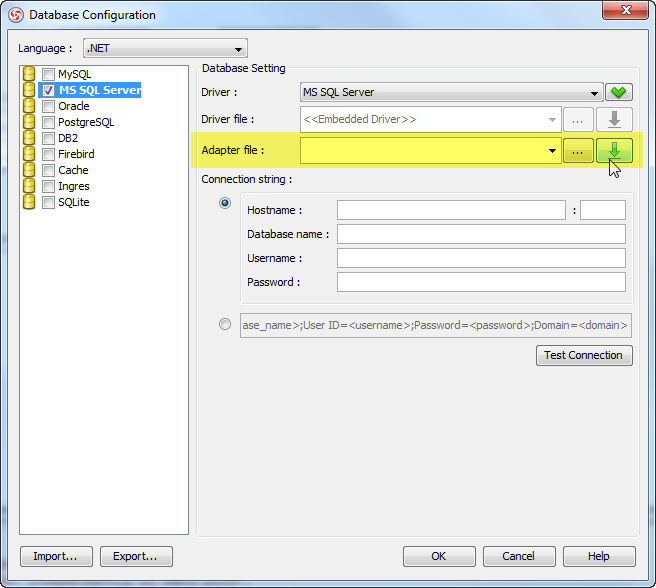
Task: Click the Username input field
Action: click(482, 258)
